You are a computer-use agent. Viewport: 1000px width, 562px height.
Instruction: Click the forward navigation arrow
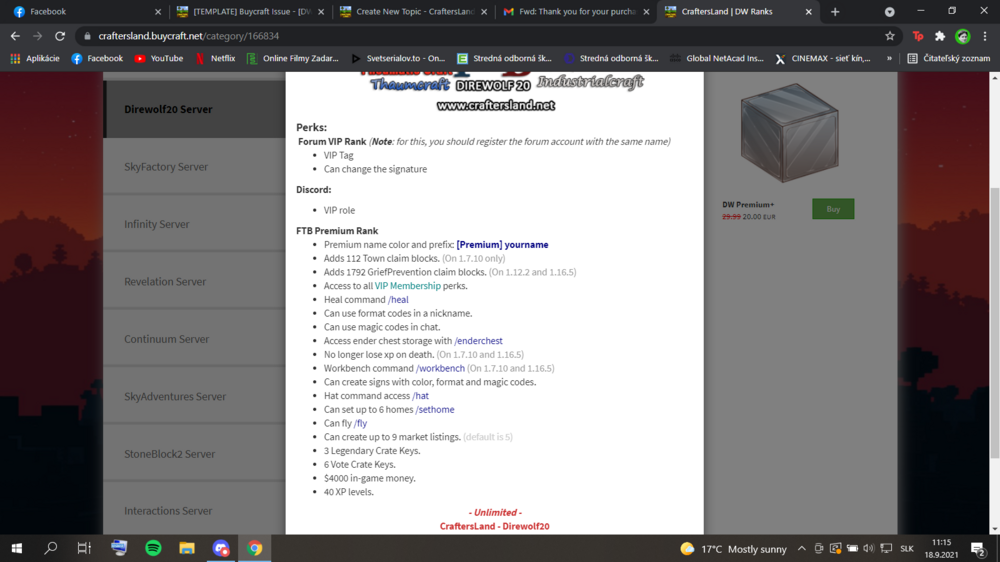[38, 36]
